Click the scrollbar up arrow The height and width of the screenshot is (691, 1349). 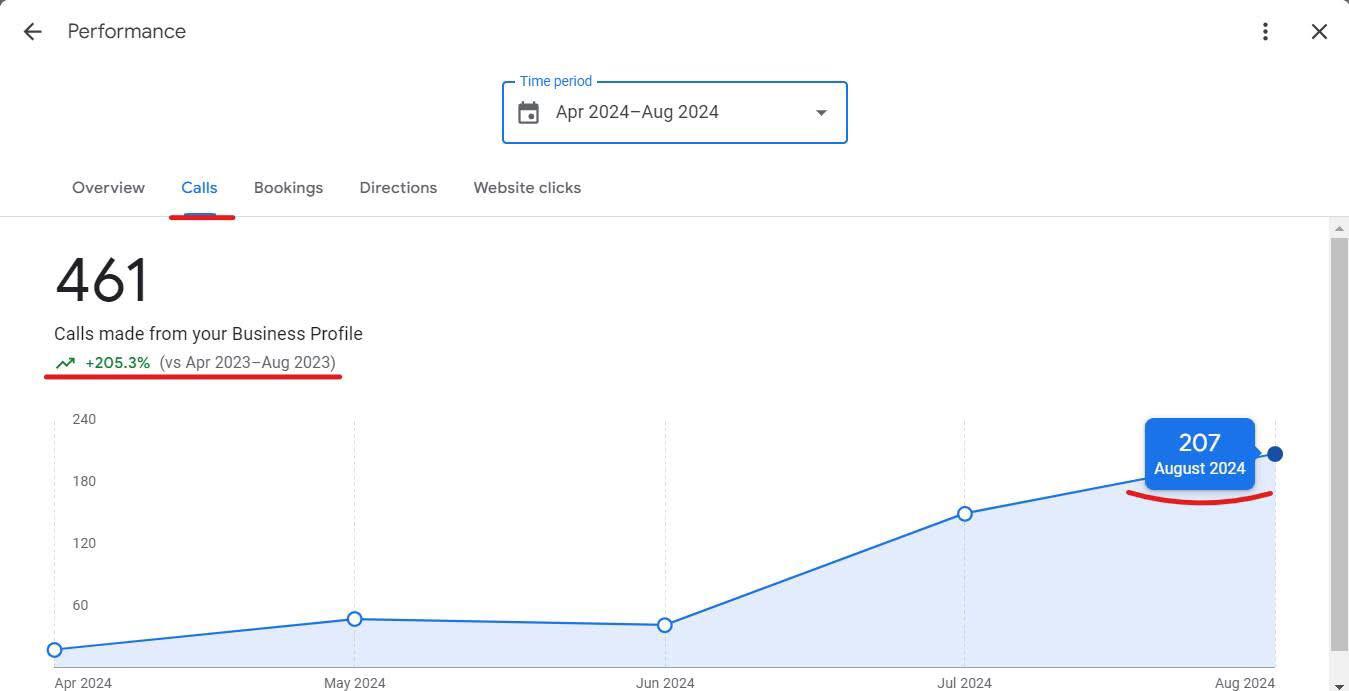[x=1339, y=229]
